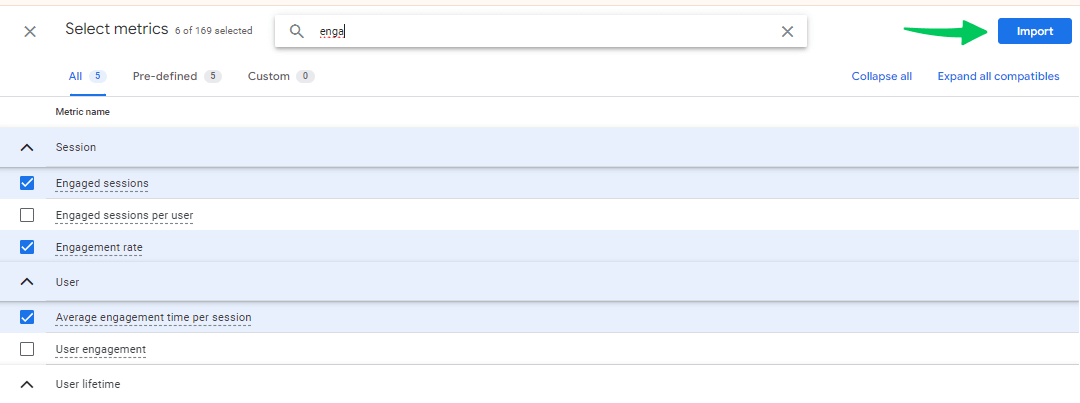Collapse the User lifetime section
This screenshot has height=403, width=1080.
click(27, 385)
